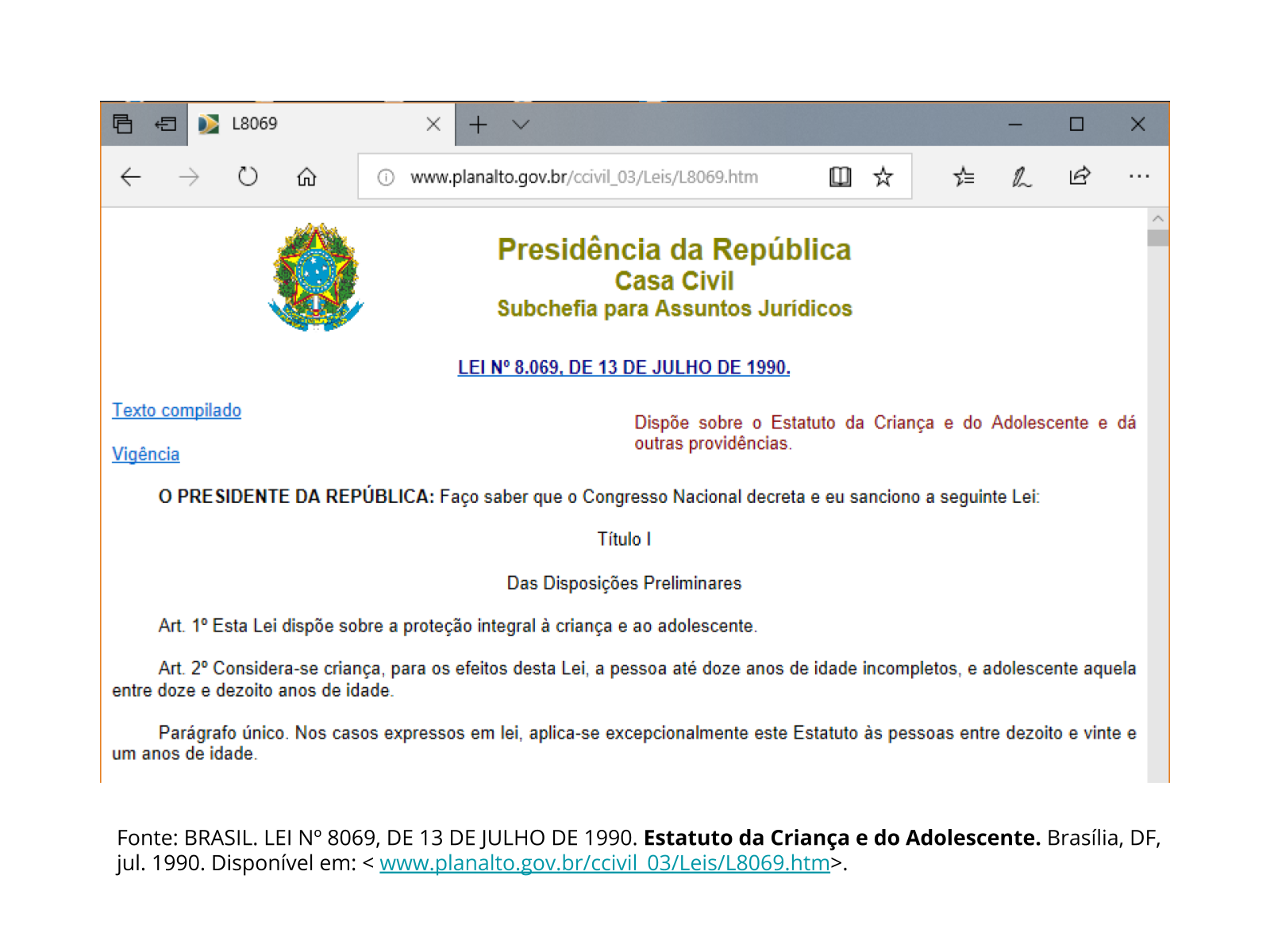Screen dimensions: 1270x952
Task: Open the Vigência link
Action: click(145, 454)
